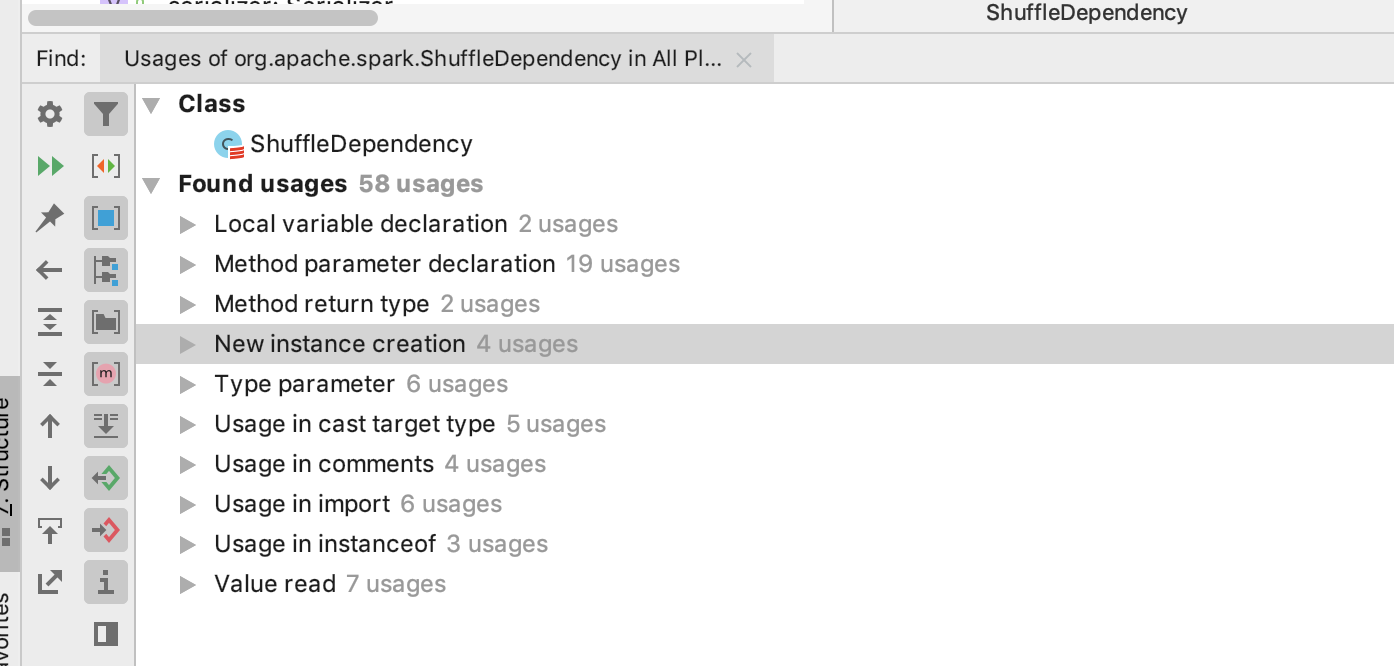Screen dimensions: 1394x666
Task: Jump to previous occurrence up arrow
Action: pyautogui.click(x=50, y=426)
